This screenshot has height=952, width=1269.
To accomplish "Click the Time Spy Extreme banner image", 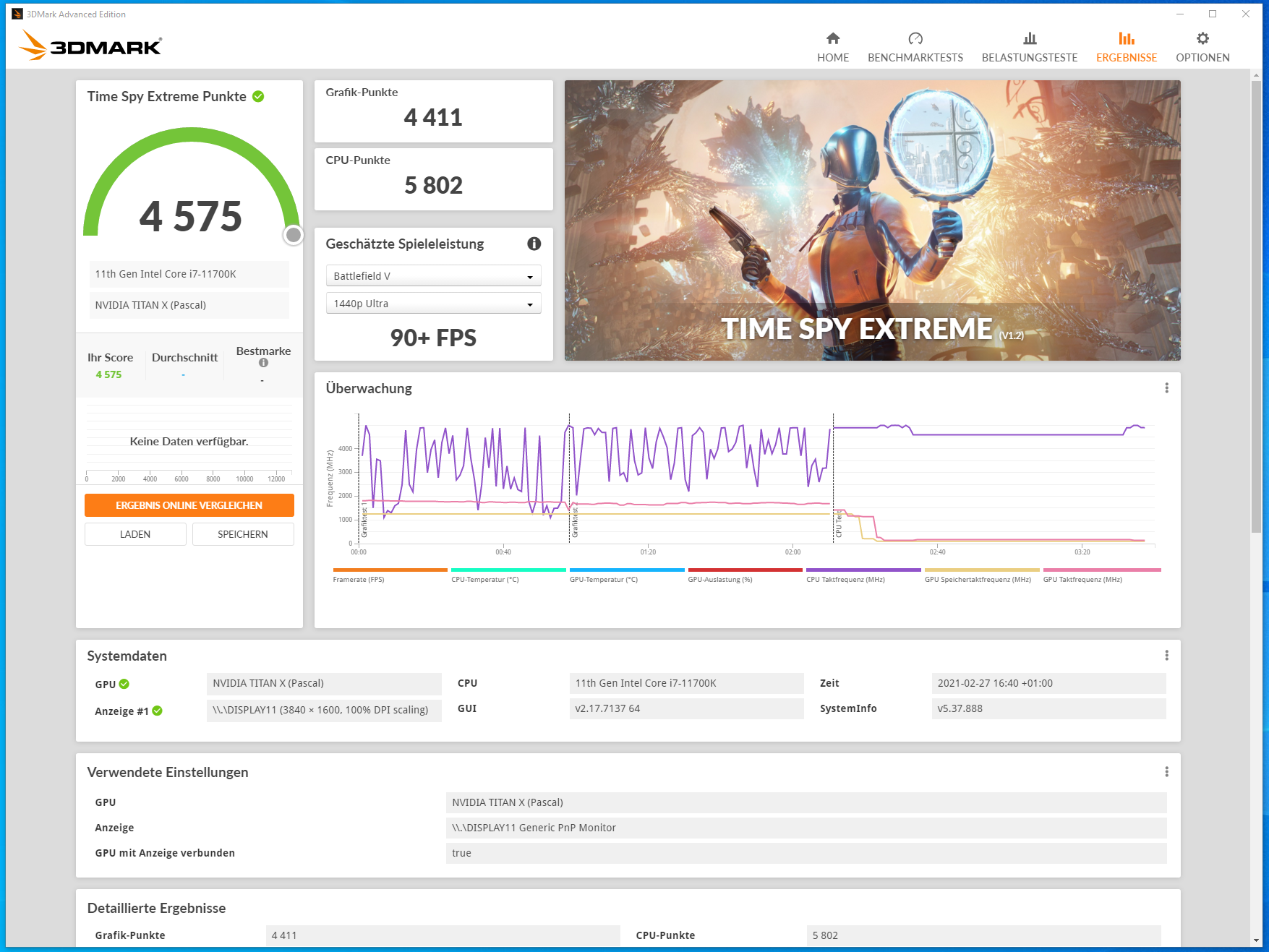I will point(872,220).
